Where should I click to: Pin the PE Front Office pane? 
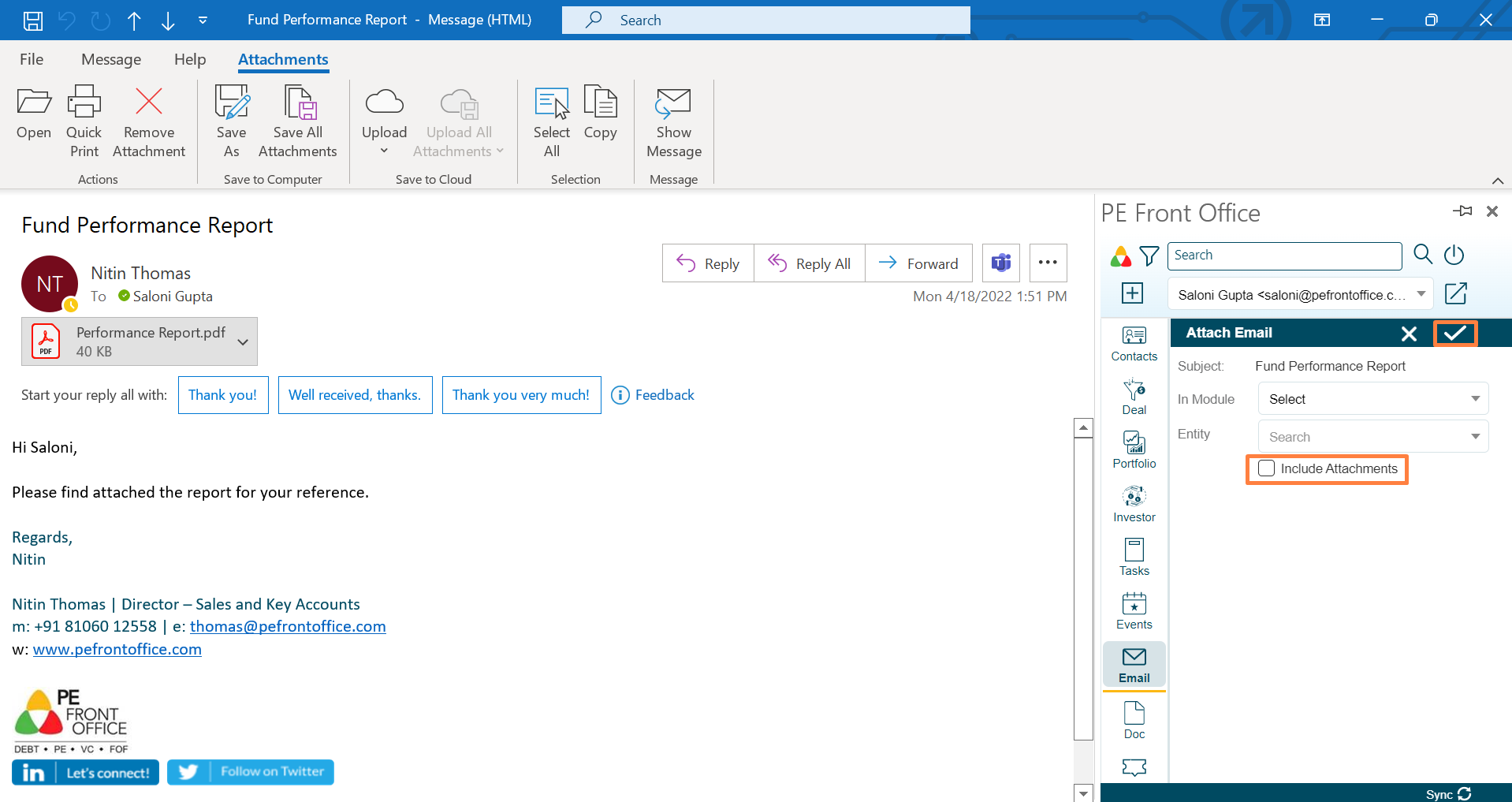pos(1462,211)
